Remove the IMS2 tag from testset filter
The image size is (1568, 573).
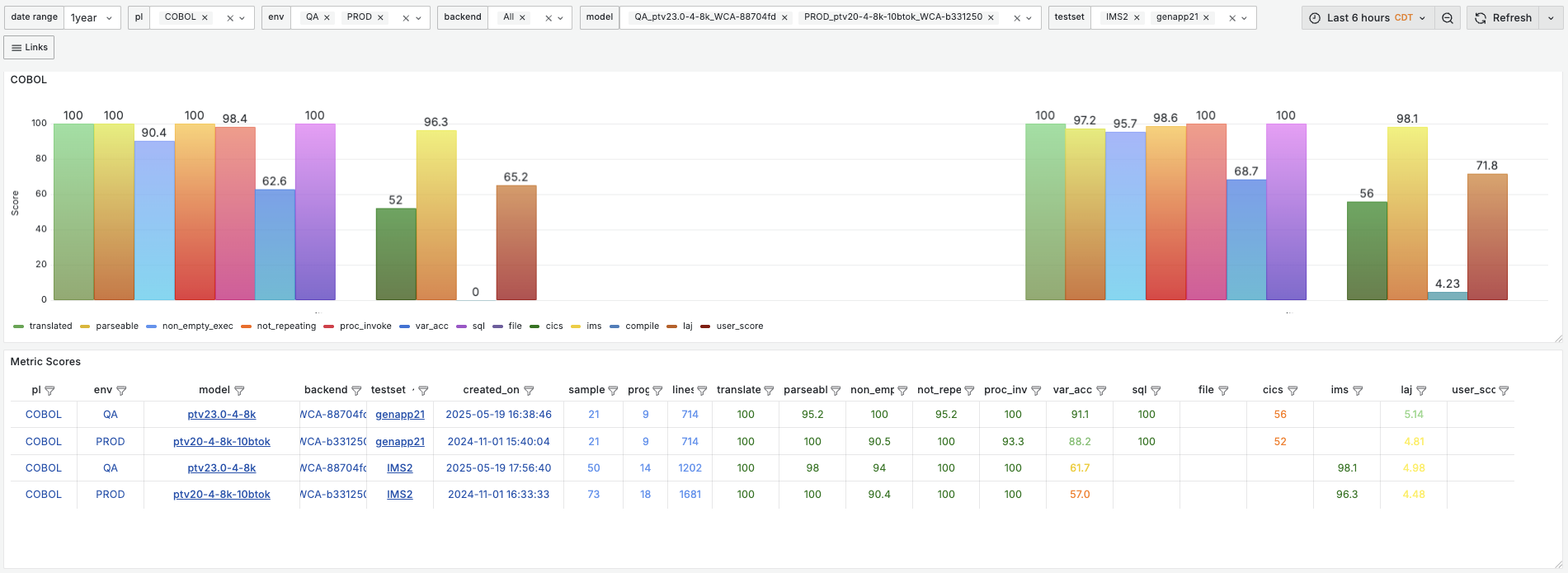(x=1137, y=17)
